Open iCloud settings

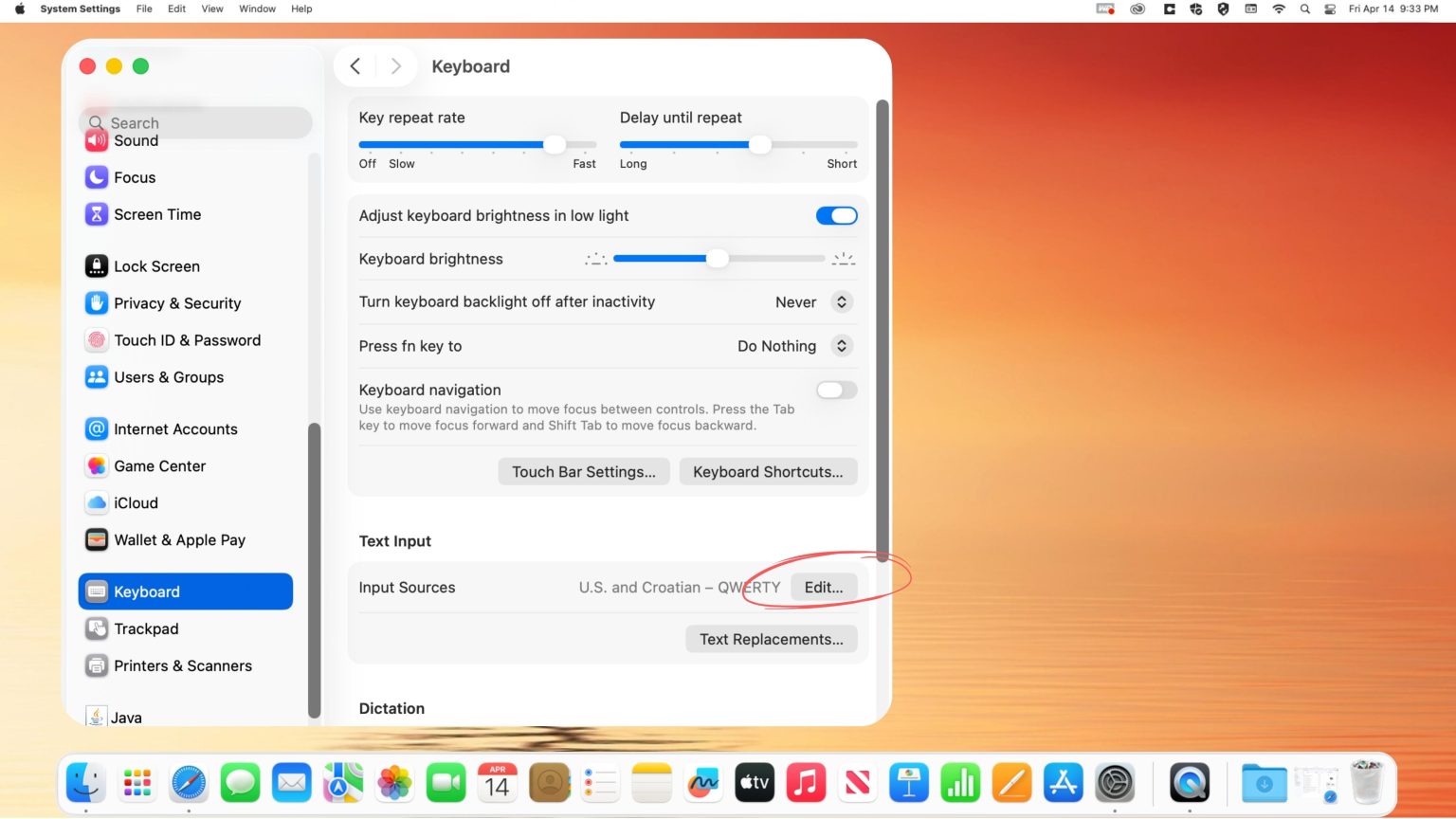[135, 502]
